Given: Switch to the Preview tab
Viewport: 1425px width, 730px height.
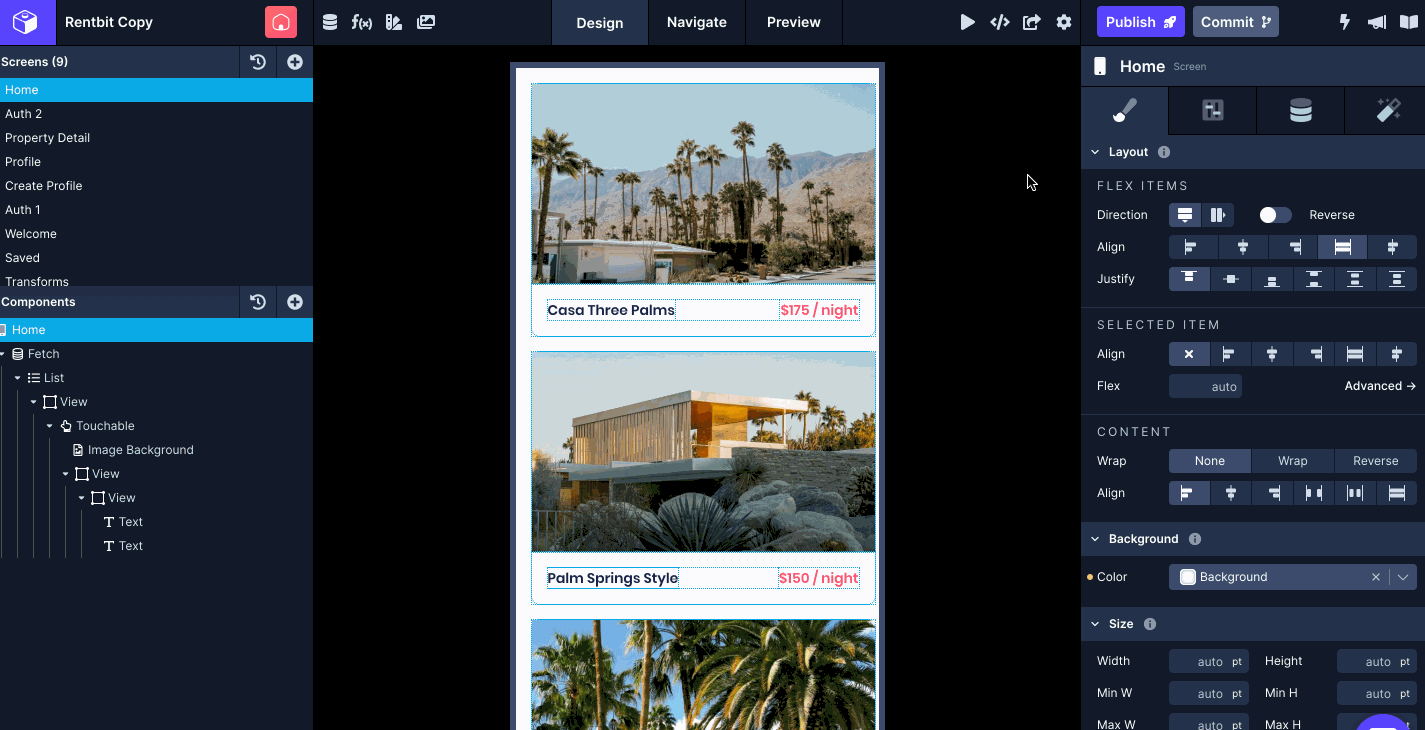Looking at the screenshot, I should pos(794,22).
